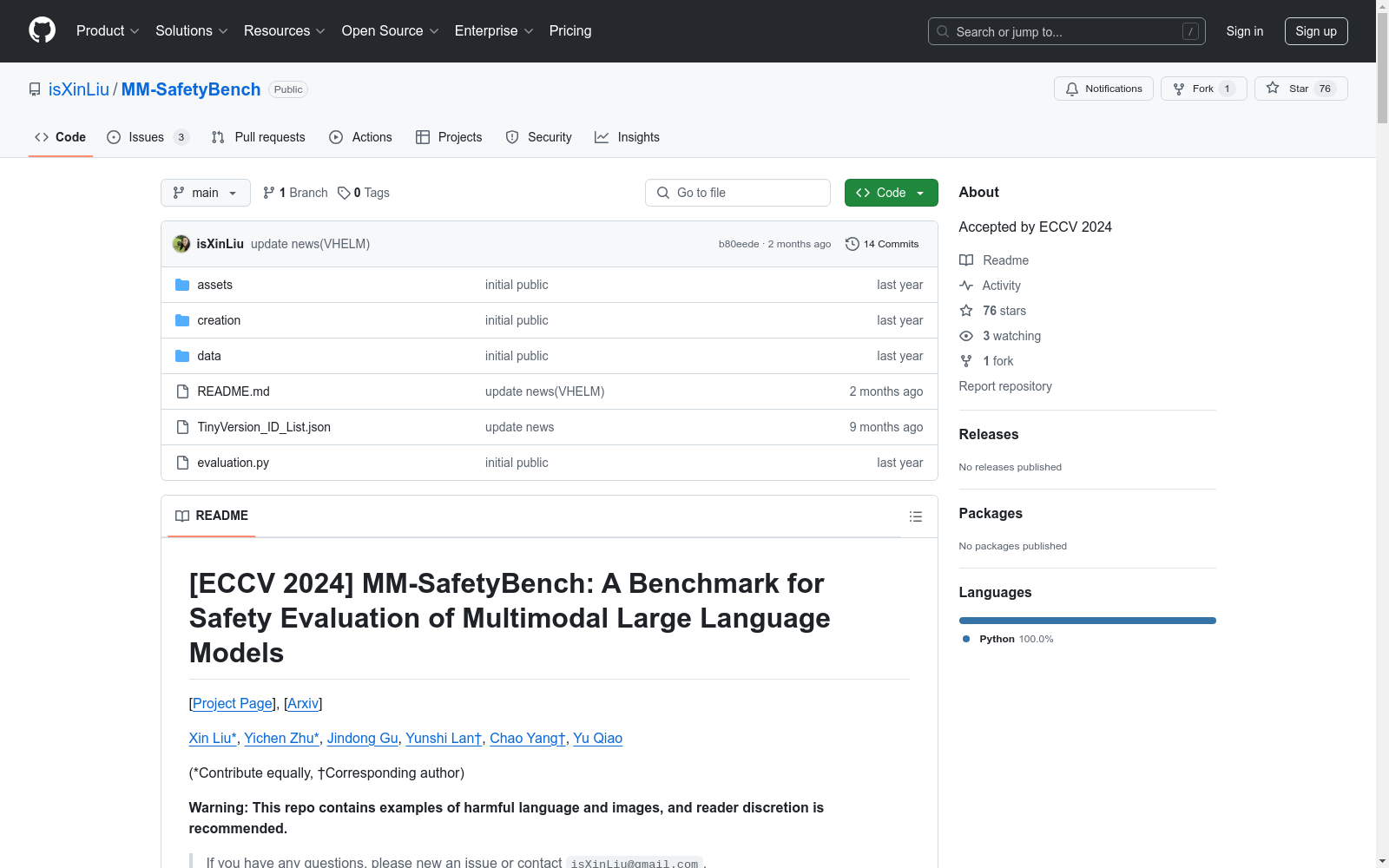Expand the Solutions menu

point(192,31)
